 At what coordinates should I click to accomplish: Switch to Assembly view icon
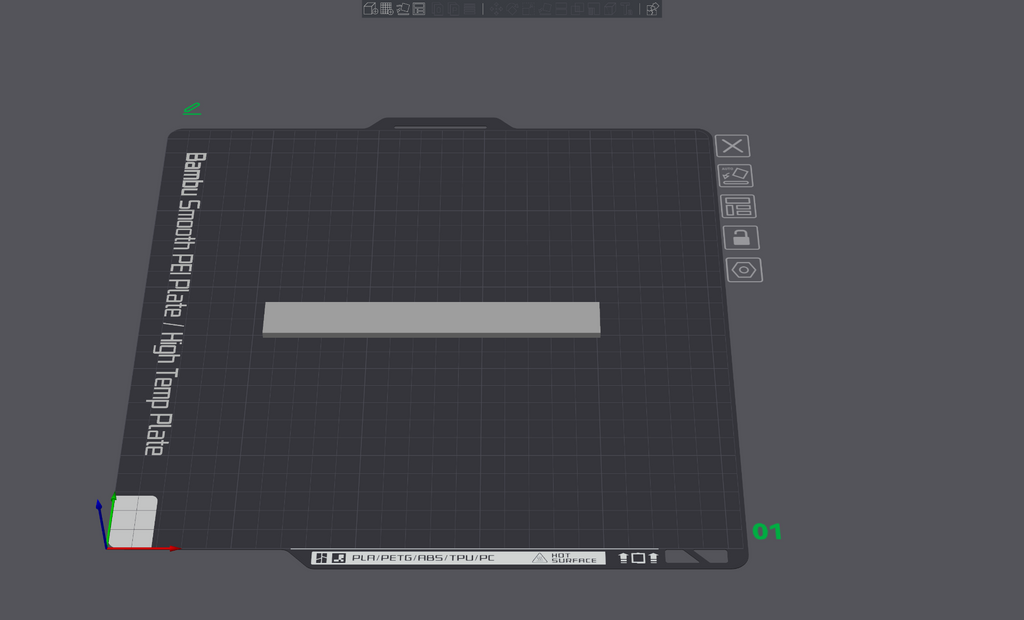653,8
